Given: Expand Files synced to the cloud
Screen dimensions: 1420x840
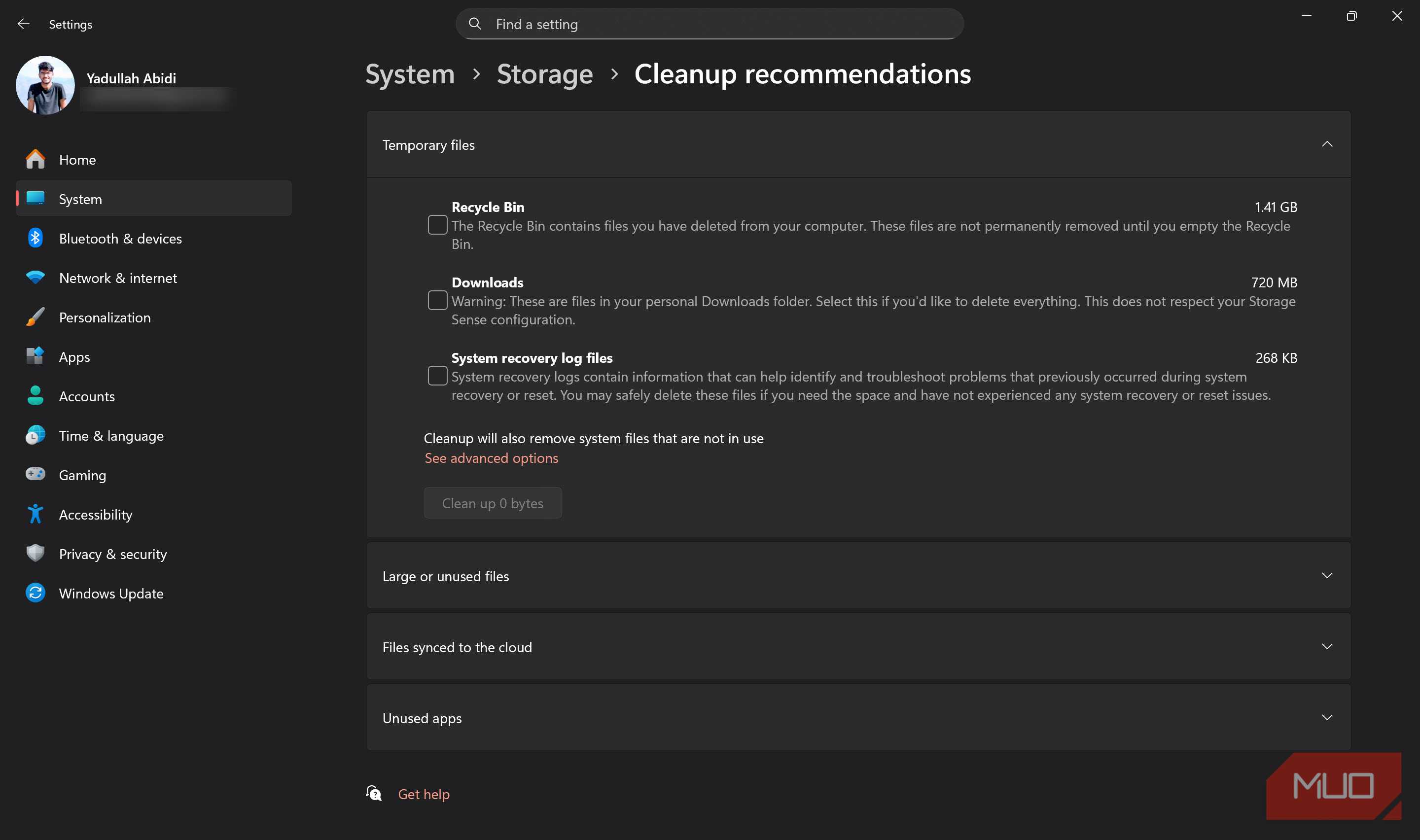Looking at the screenshot, I should click(858, 647).
